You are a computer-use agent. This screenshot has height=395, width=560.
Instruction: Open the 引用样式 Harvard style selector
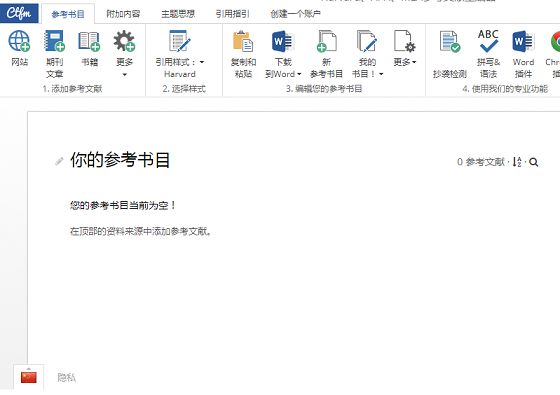(x=180, y=54)
